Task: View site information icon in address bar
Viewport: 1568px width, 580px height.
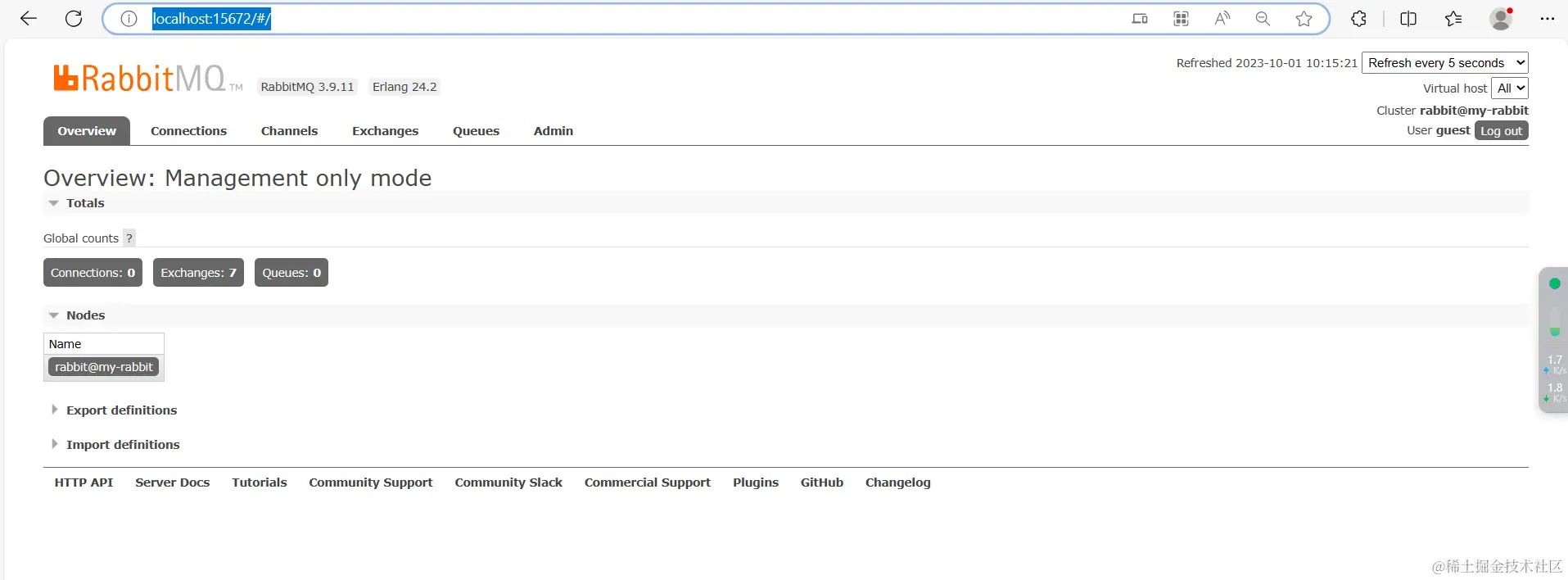Action: tap(129, 19)
